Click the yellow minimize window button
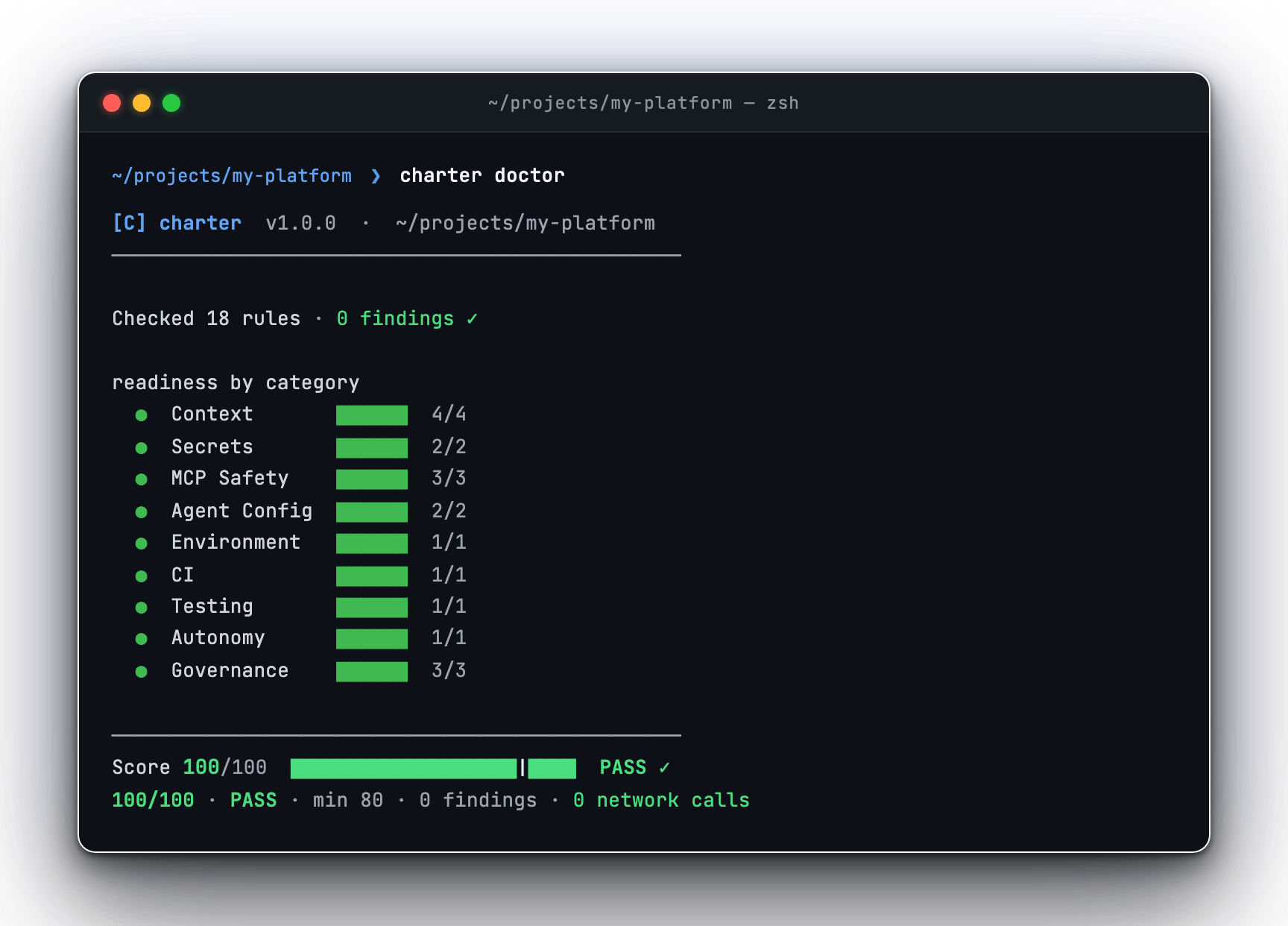Viewport: 1288px width, 926px height. pyautogui.click(x=142, y=103)
